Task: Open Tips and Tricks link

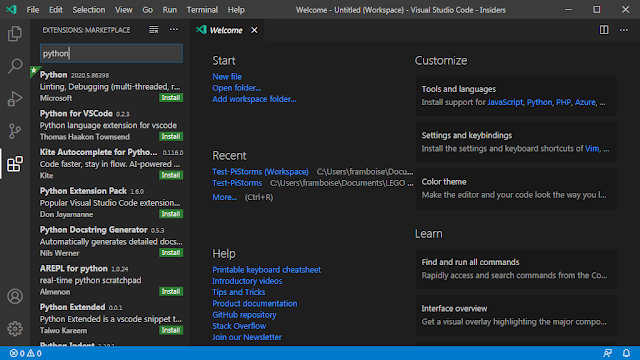Action: (x=238, y=292)
